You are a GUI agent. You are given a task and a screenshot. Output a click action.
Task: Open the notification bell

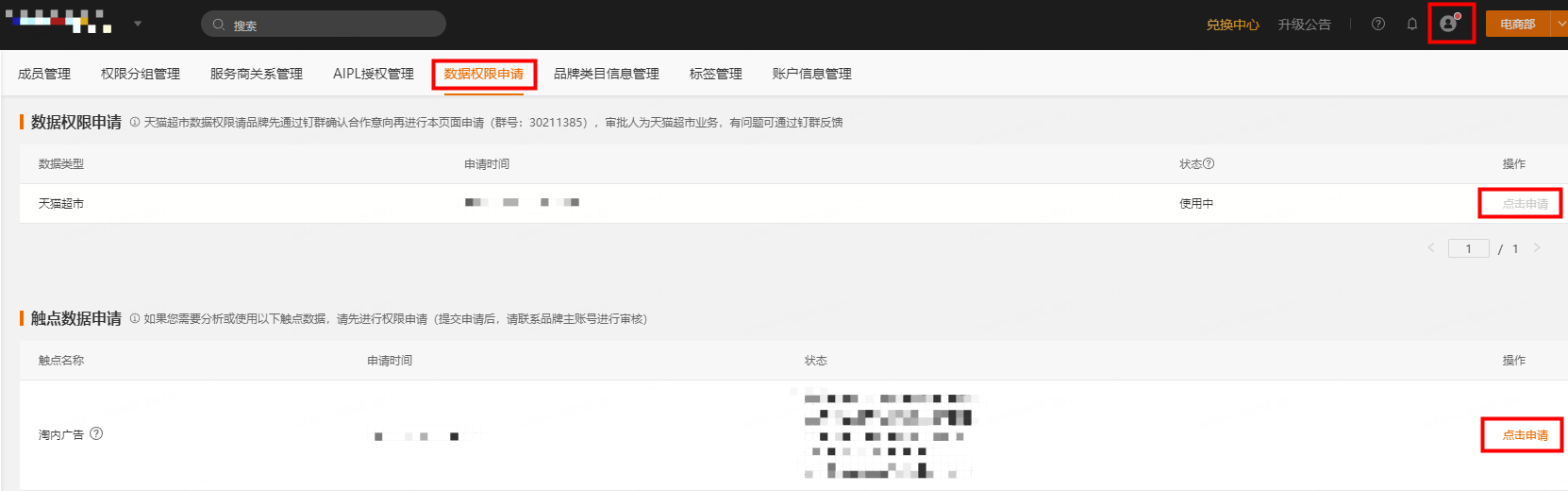[1412, 24]
